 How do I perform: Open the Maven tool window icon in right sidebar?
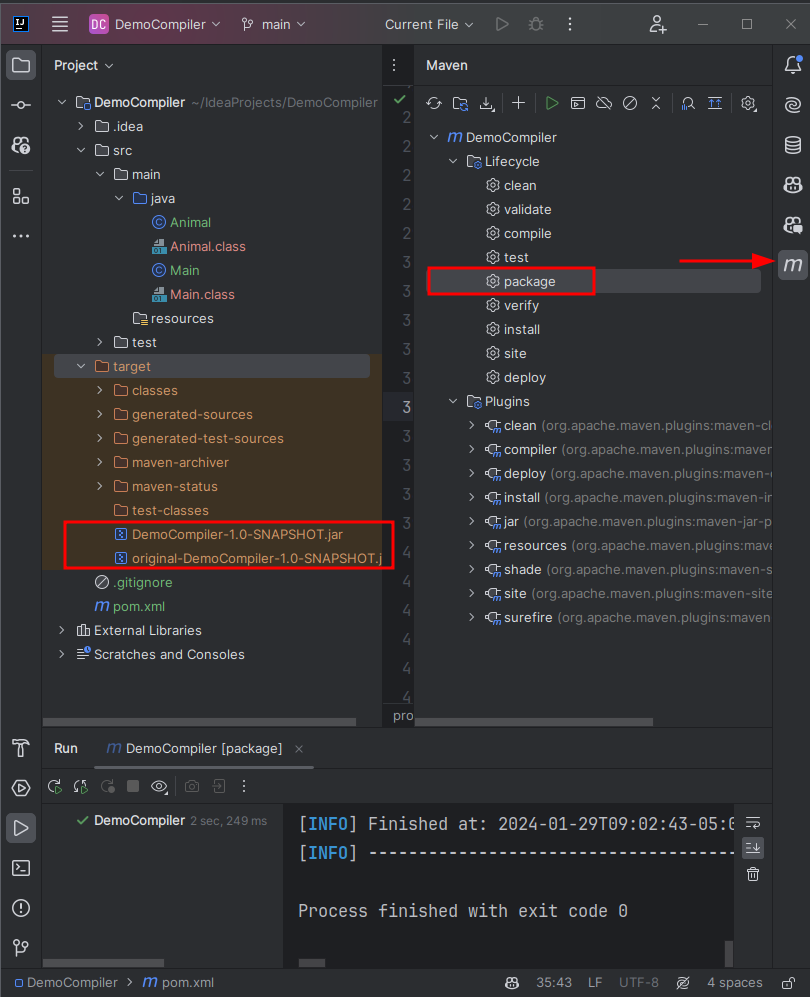[793, 265]
